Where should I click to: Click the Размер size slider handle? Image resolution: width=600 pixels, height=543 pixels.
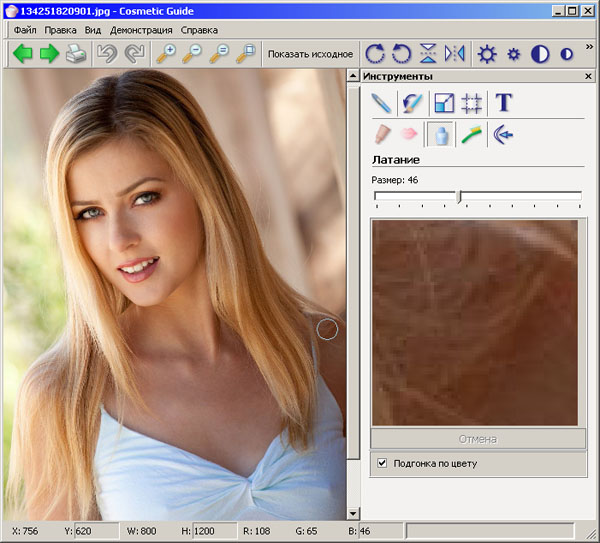(x=459, y=196)
